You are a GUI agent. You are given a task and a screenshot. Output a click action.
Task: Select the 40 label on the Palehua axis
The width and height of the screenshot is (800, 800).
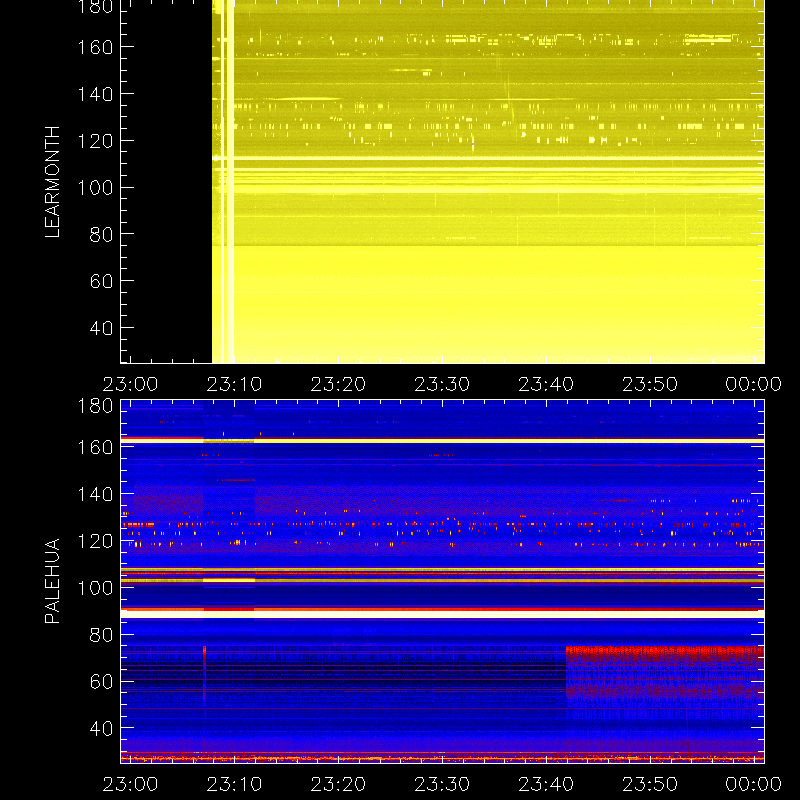[101, 729]
